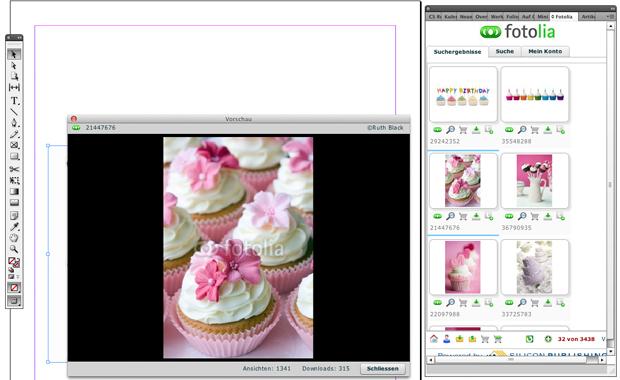Click the rainbow cupcakes row thumbnail
620x380 pixels.
pyautogui.click(x=535, y=94)
